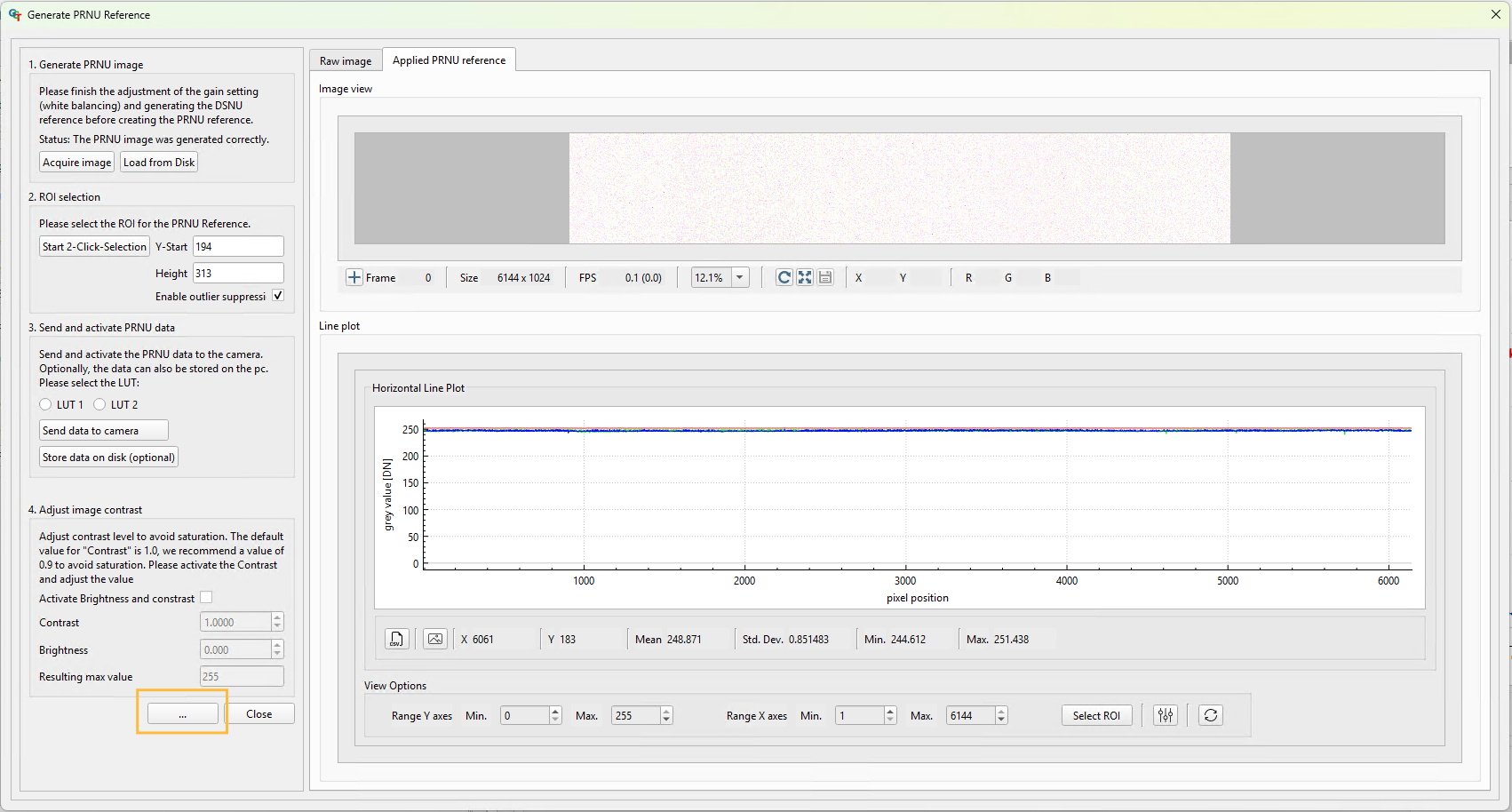Click the ellipsis button beside Close
This screenshot has width=1512, height=812.
pyautogui.click(x=182, y=713)
